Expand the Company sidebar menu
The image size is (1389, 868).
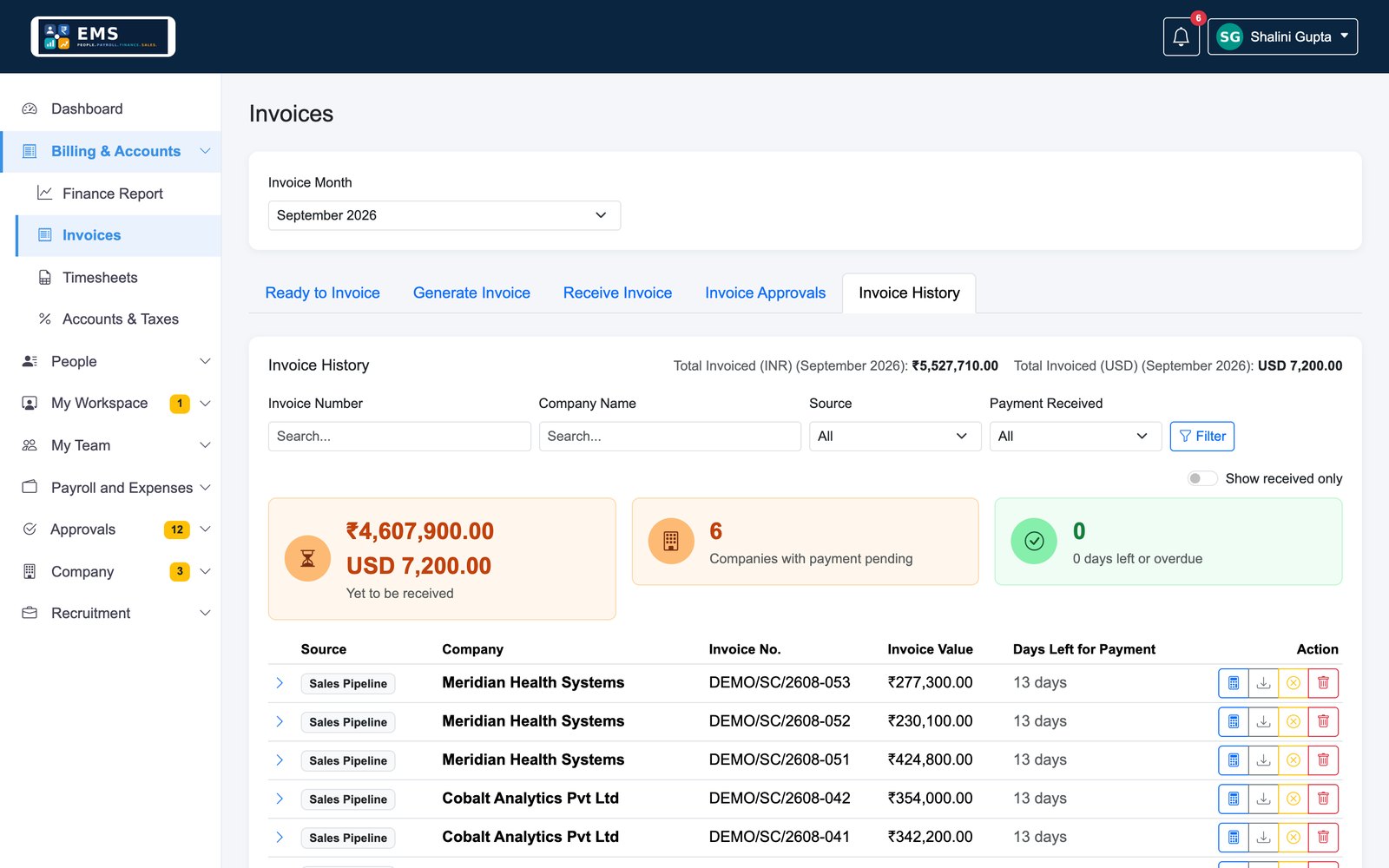point(110,571)
